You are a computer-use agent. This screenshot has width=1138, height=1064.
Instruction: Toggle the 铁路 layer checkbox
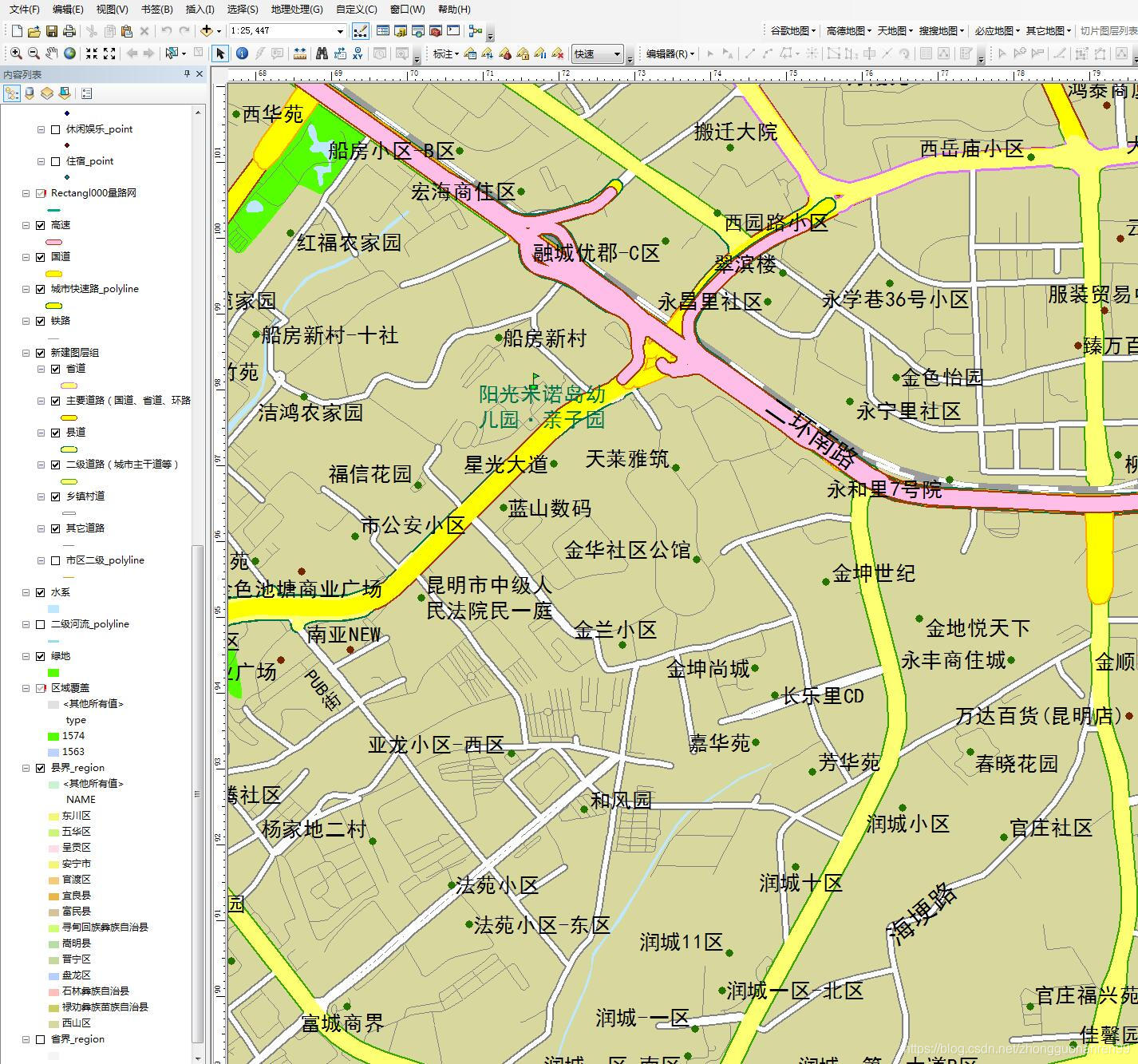(x=41, y=321)
